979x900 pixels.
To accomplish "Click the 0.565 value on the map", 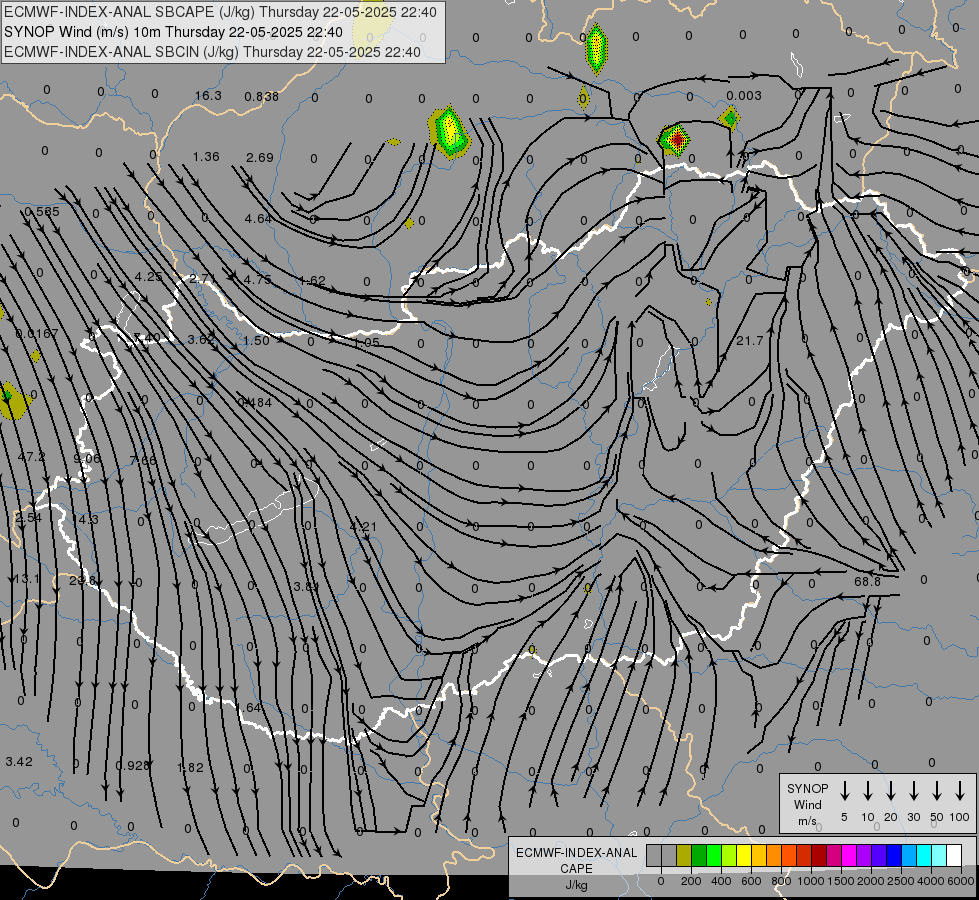I will click(x=42, y=212).
